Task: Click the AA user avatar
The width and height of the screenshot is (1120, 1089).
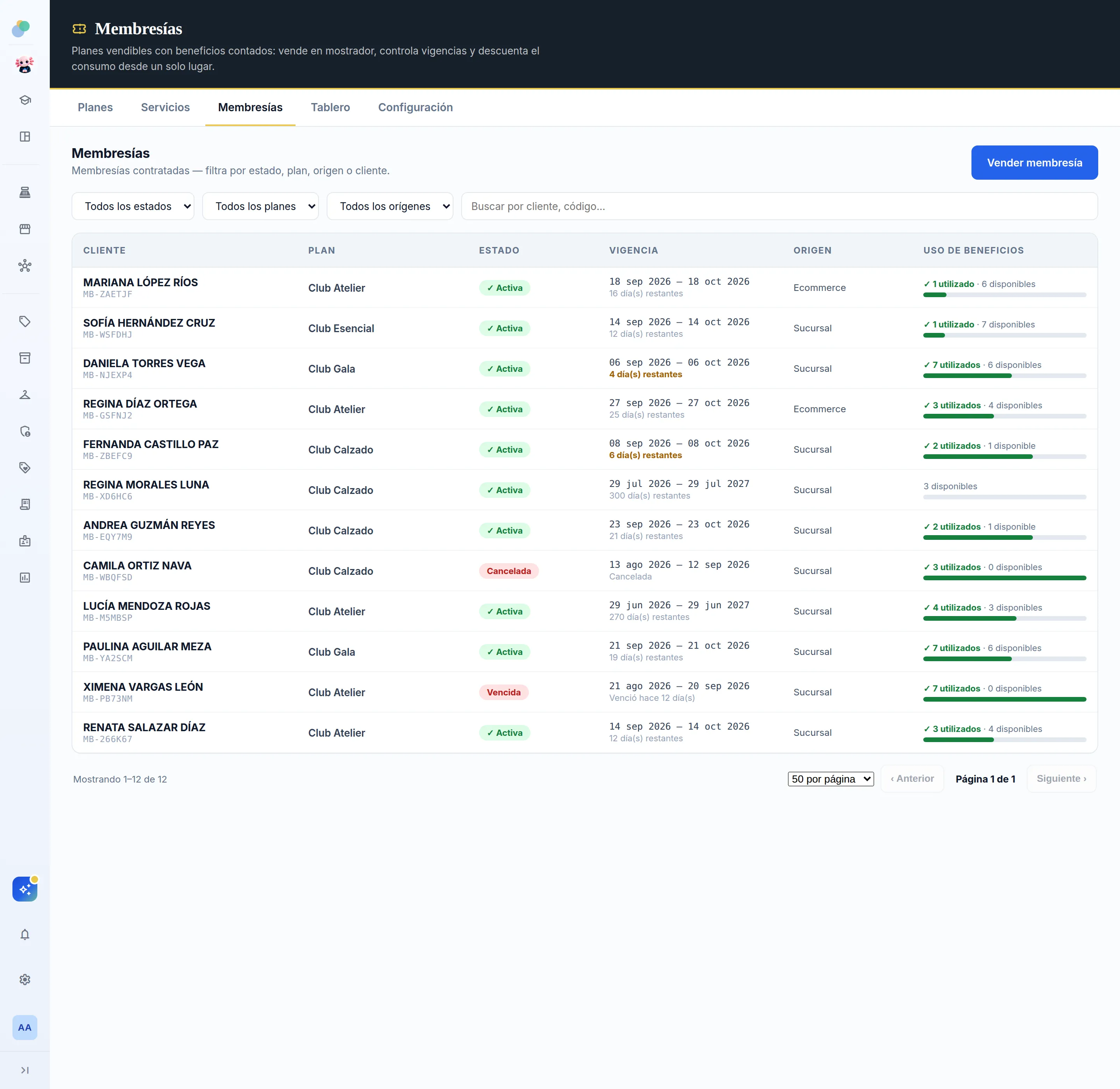Action: (x=24, y=1028)
